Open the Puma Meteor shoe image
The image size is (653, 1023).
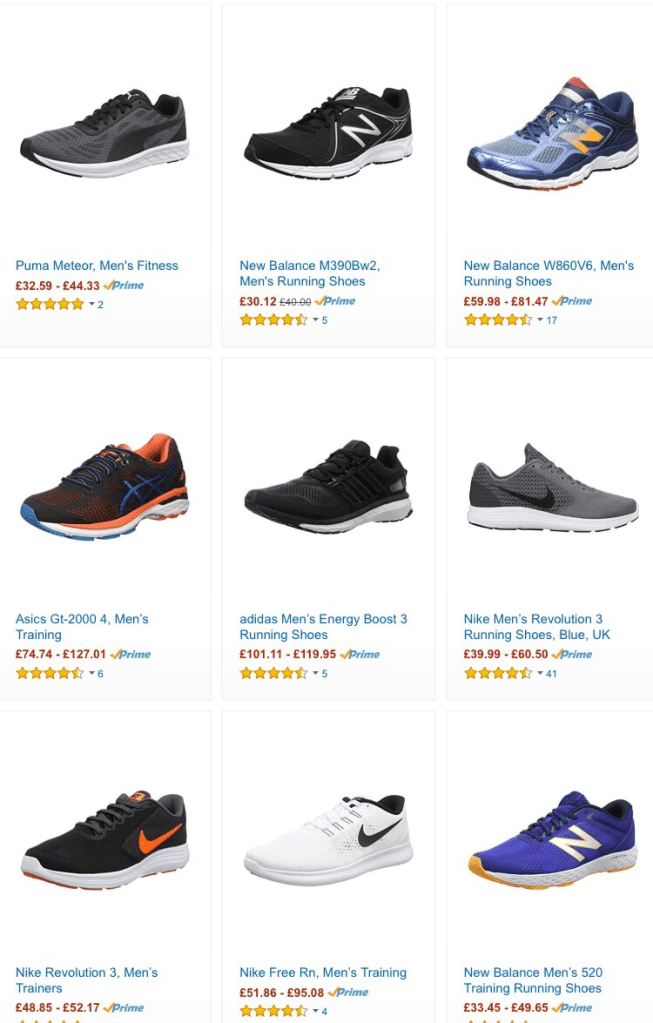[x=104, y=134]
